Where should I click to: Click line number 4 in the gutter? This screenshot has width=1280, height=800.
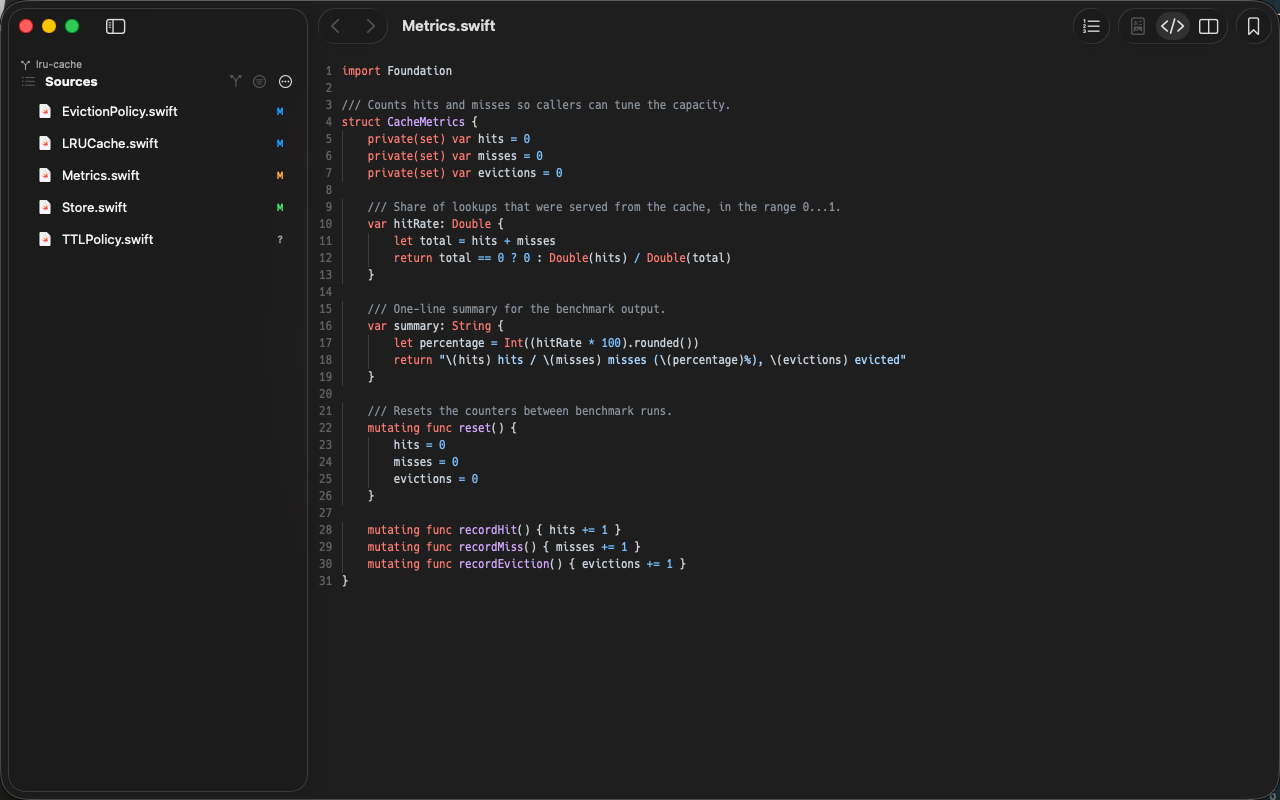328,122
